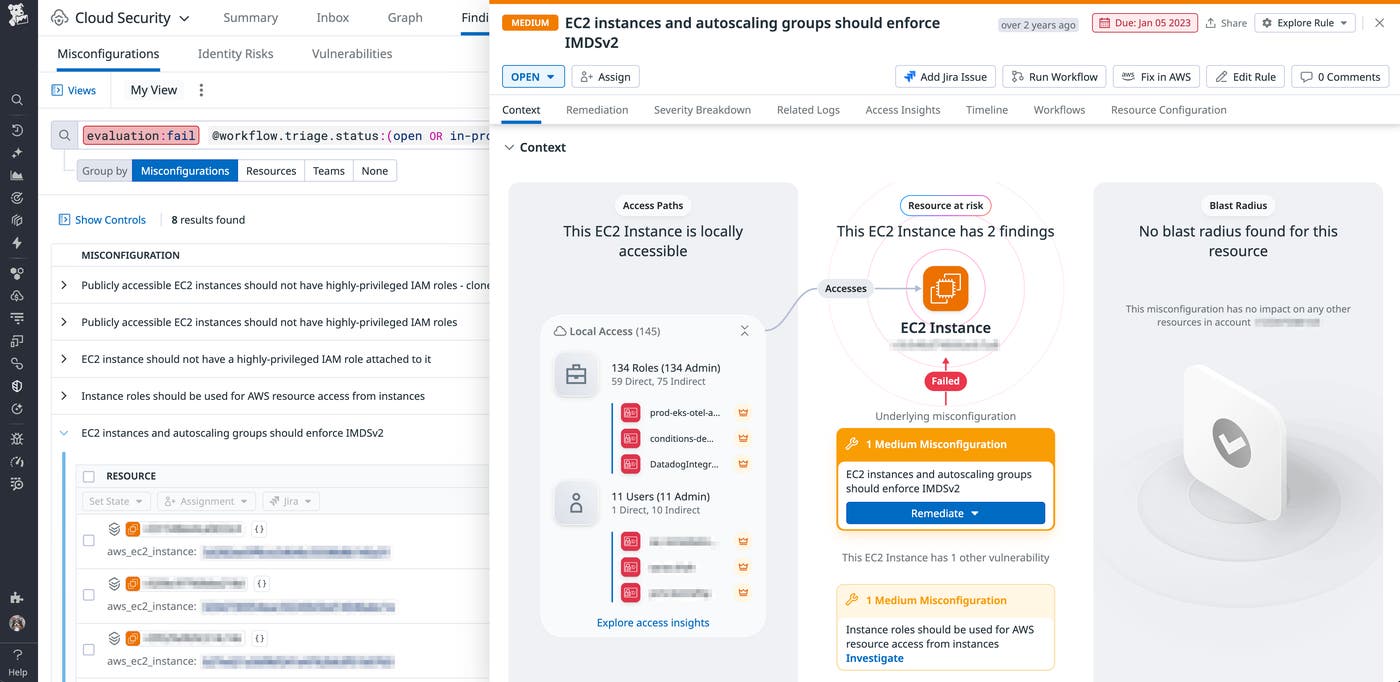Screen dimensions: 1400x682
Task: Click the Explore access insights link
Action: (652, 622)
